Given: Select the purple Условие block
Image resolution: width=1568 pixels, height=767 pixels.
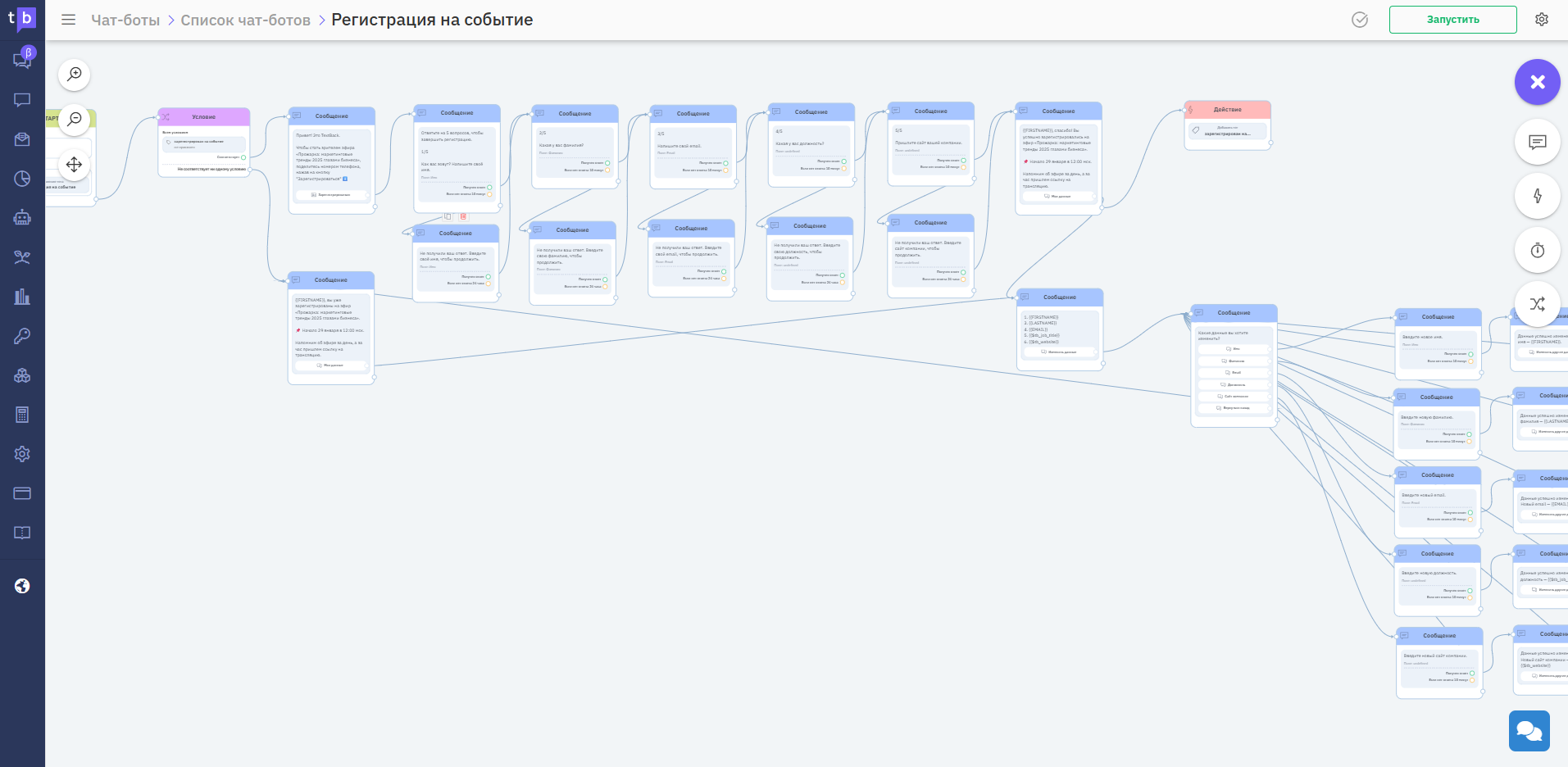Looking at the screenshot, I should click(x=203, y=116).
